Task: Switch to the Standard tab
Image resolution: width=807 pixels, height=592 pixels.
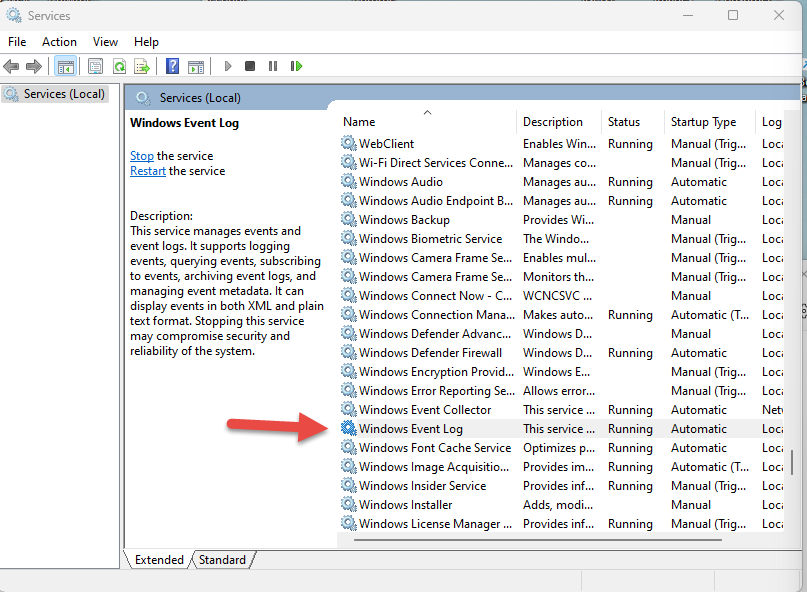Action: point(222,560)
